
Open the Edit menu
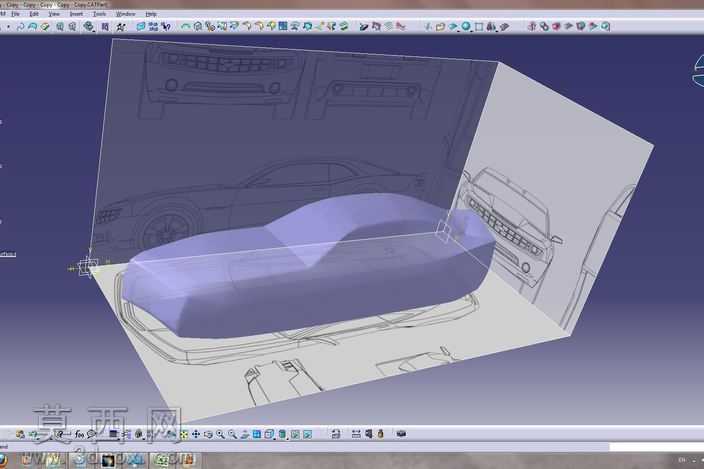pyautogui.click(x=34, y=14)
